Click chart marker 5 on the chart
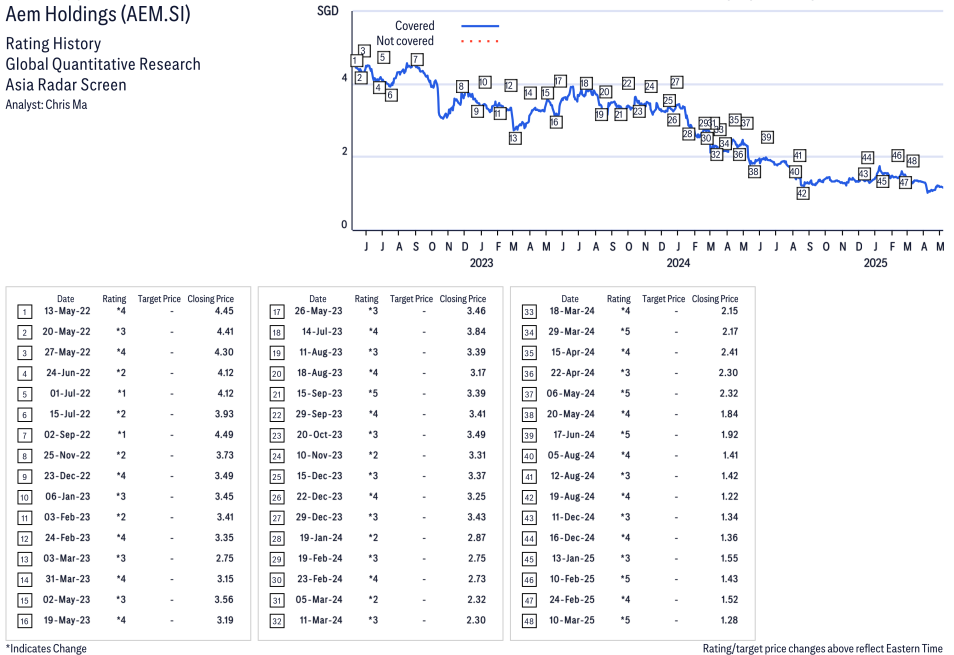Viewport: 954px width, 655px height. click(383, 57)
